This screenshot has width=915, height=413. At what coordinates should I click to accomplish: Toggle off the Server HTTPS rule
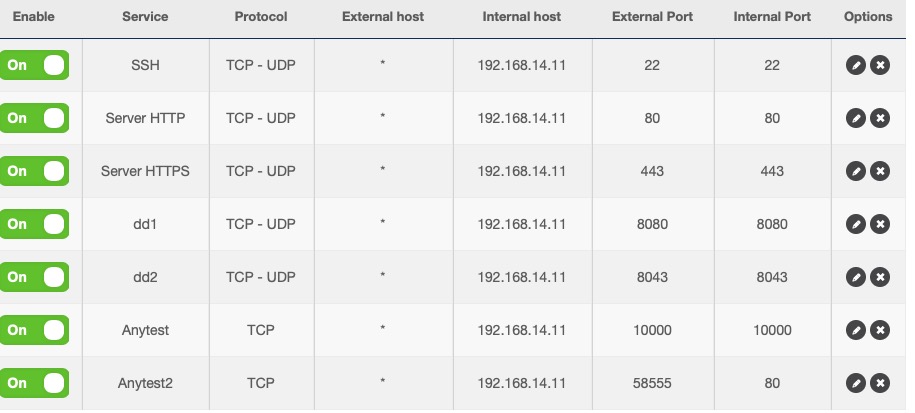[x=34, y=171]
